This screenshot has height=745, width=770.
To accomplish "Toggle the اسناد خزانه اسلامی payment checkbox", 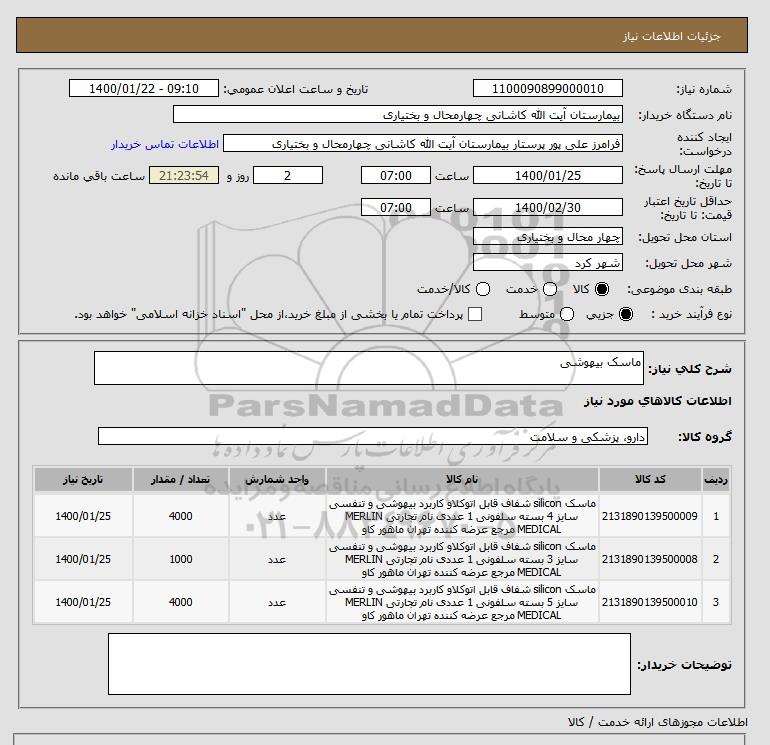I will [475, 314].
